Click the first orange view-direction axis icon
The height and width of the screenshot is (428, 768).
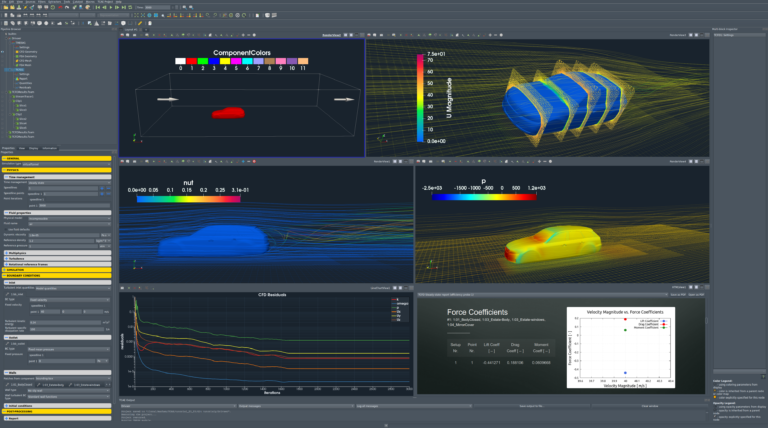pyautogui.click(x=168, y=15)
